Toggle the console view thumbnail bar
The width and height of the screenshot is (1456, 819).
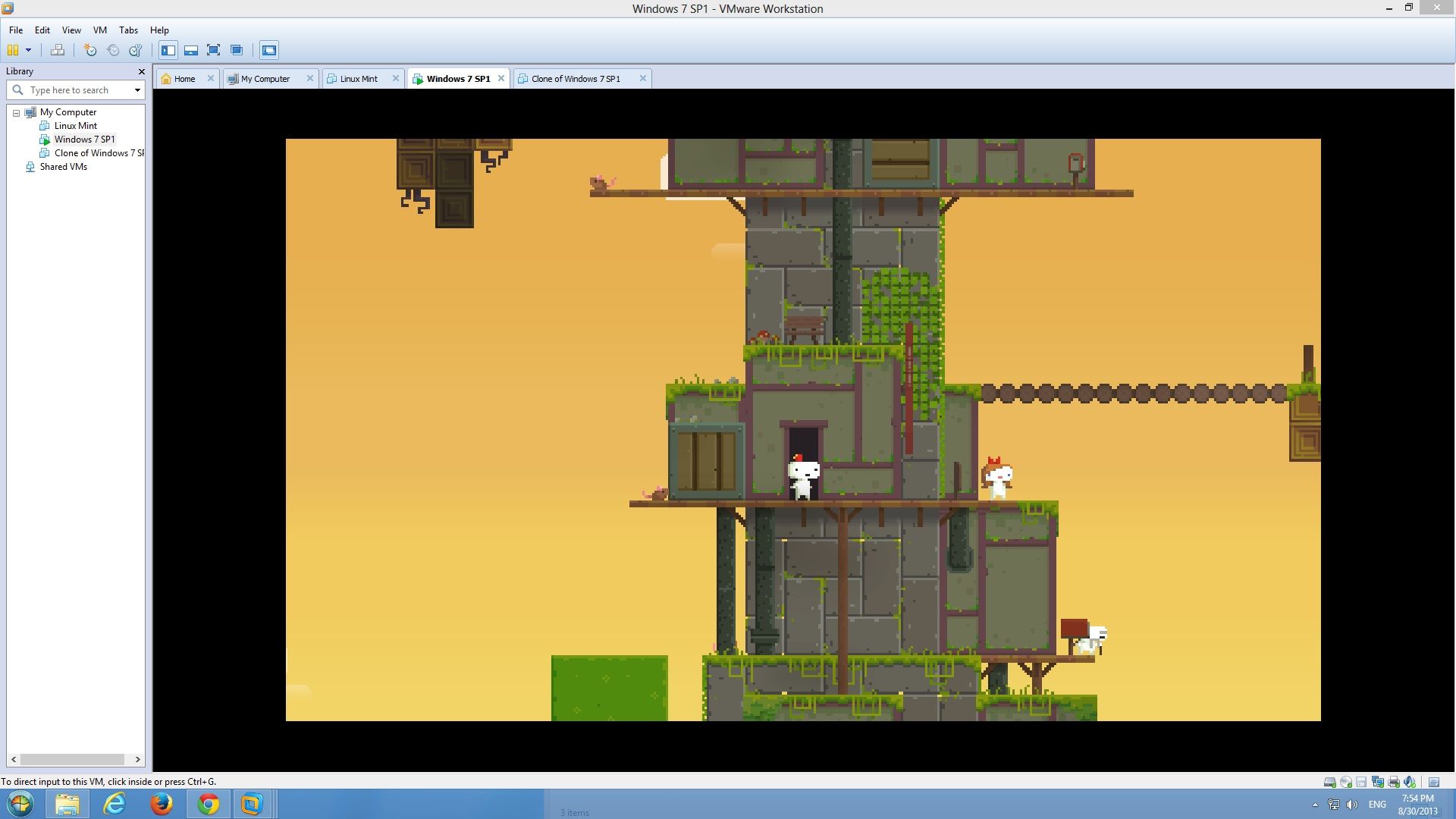click(x=190, y=50)
